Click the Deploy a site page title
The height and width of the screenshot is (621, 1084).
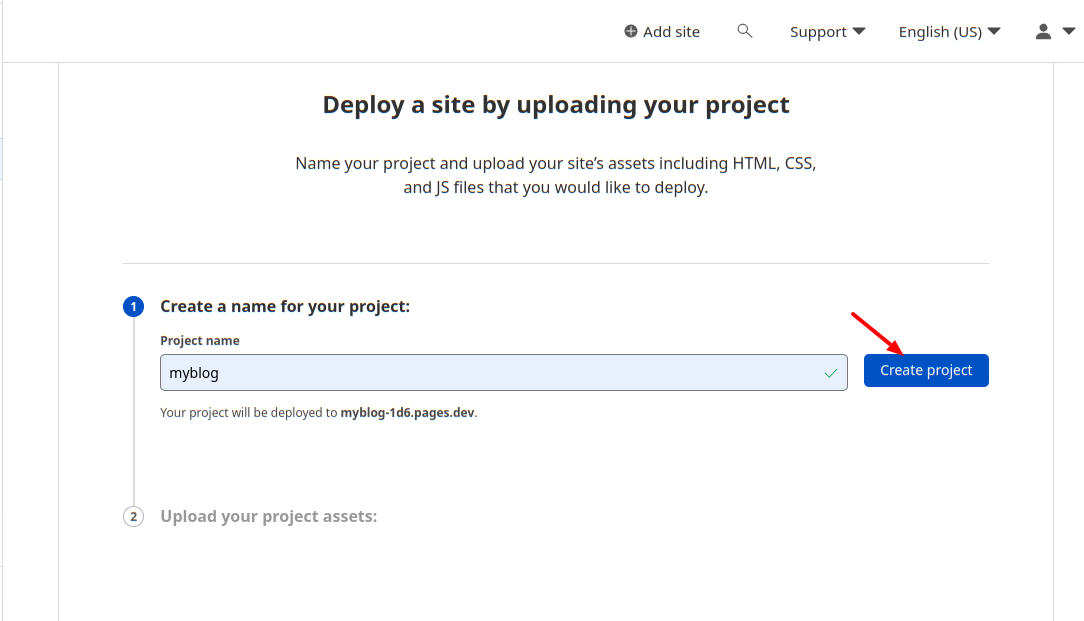556,105
